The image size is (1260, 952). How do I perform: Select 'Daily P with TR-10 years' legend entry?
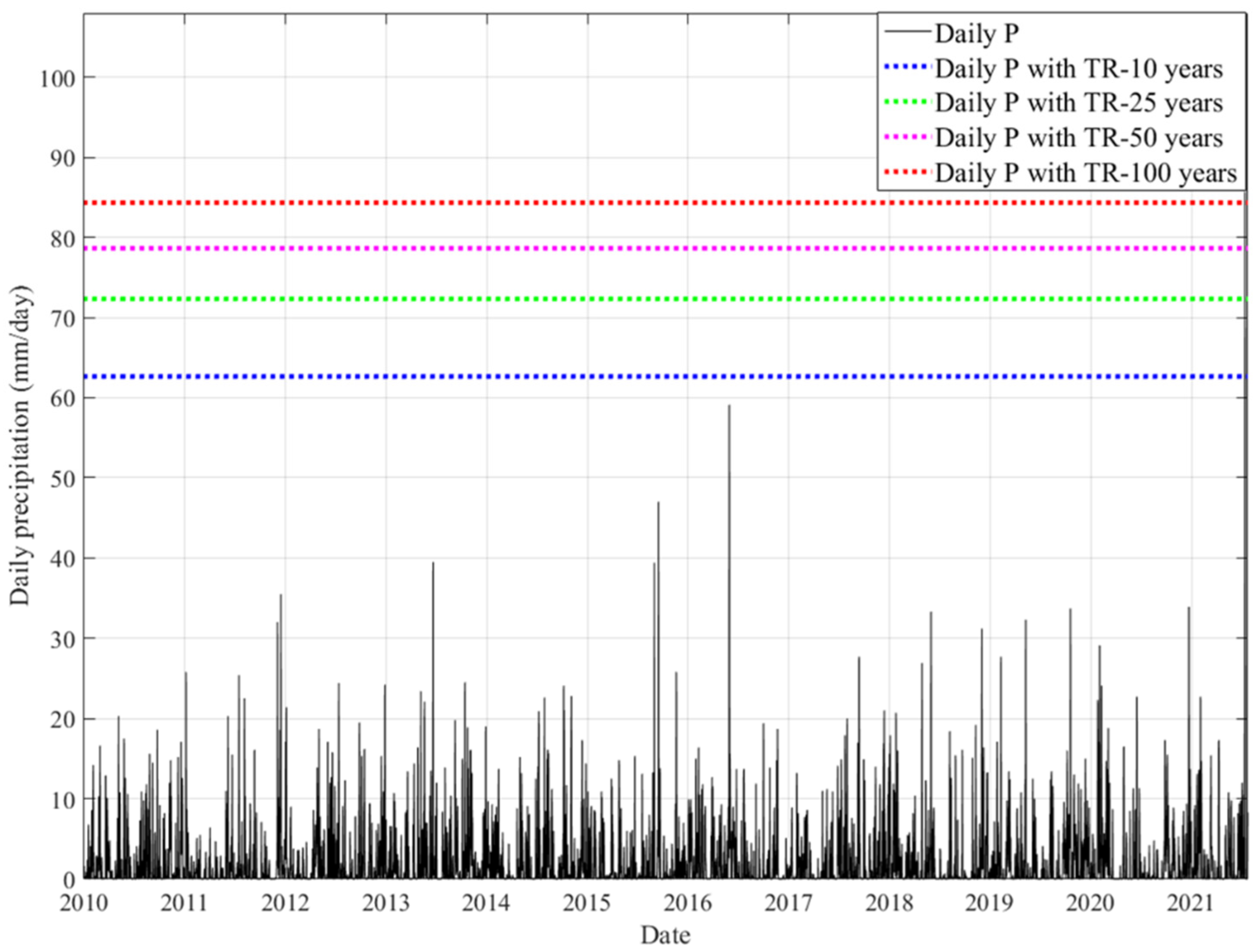[1078, 69]
